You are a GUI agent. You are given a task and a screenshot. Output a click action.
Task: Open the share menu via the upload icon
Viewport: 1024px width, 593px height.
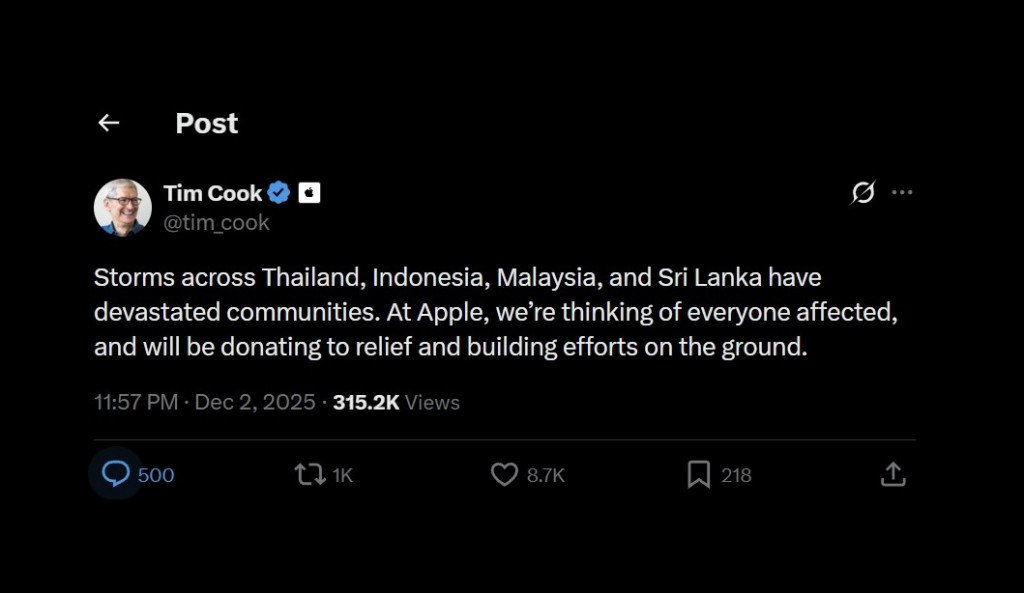892,474
